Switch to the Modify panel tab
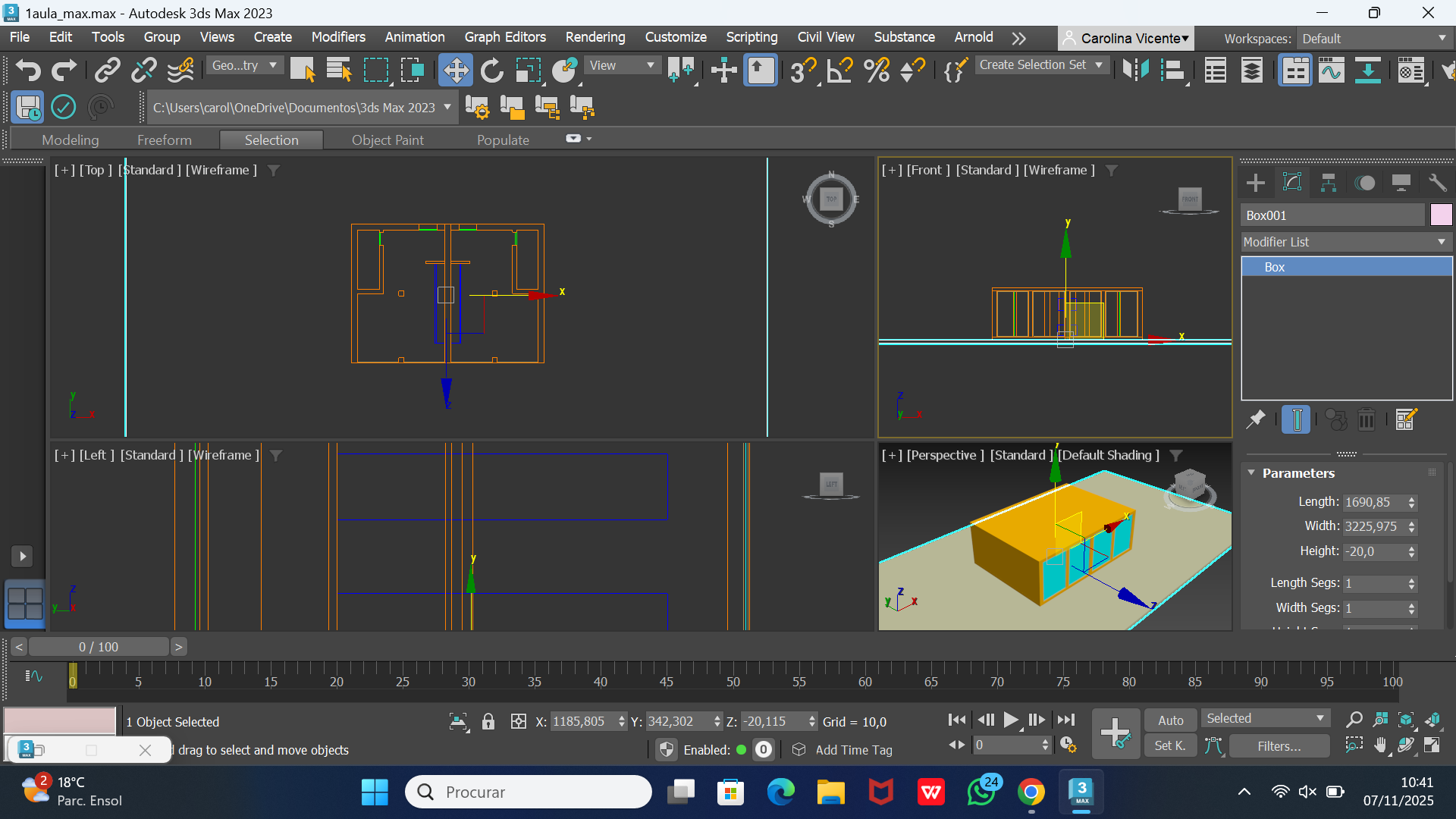 click(1291, 183)
